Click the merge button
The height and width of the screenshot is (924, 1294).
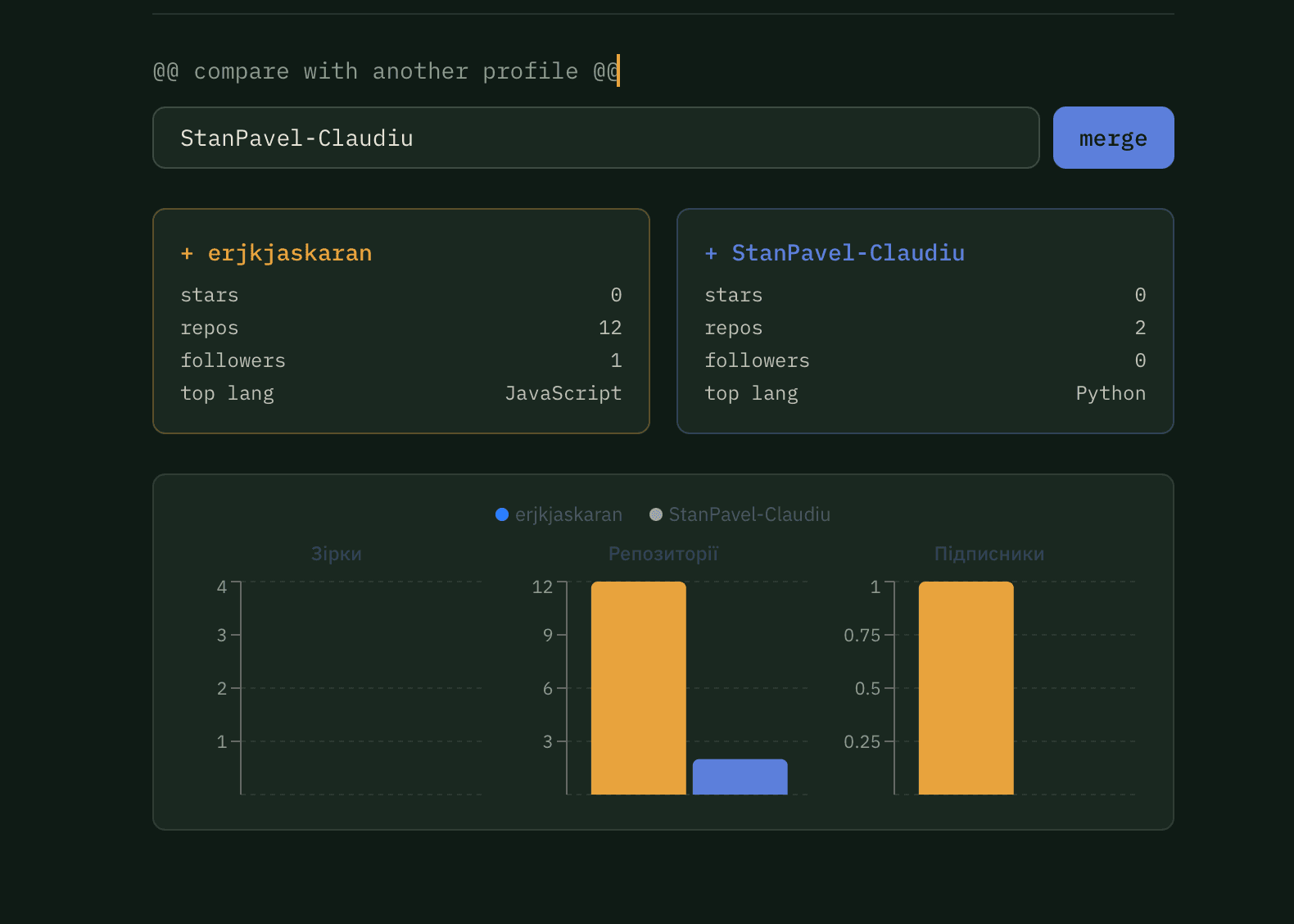point(1113,138)
